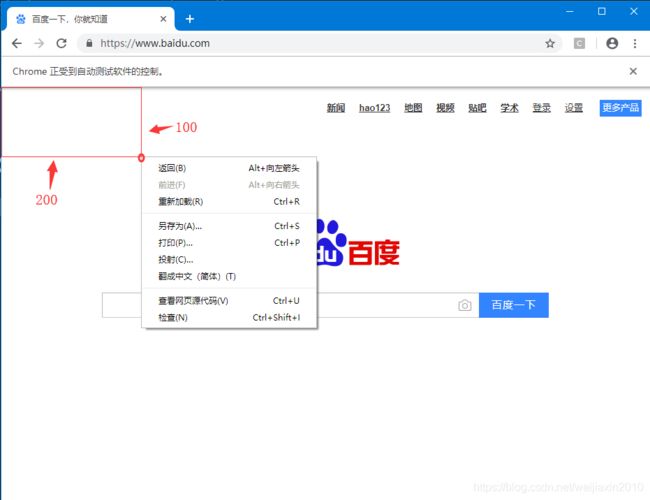Open the 学术 link
This screenshot has width=650, height=500.
coord(509,108)
